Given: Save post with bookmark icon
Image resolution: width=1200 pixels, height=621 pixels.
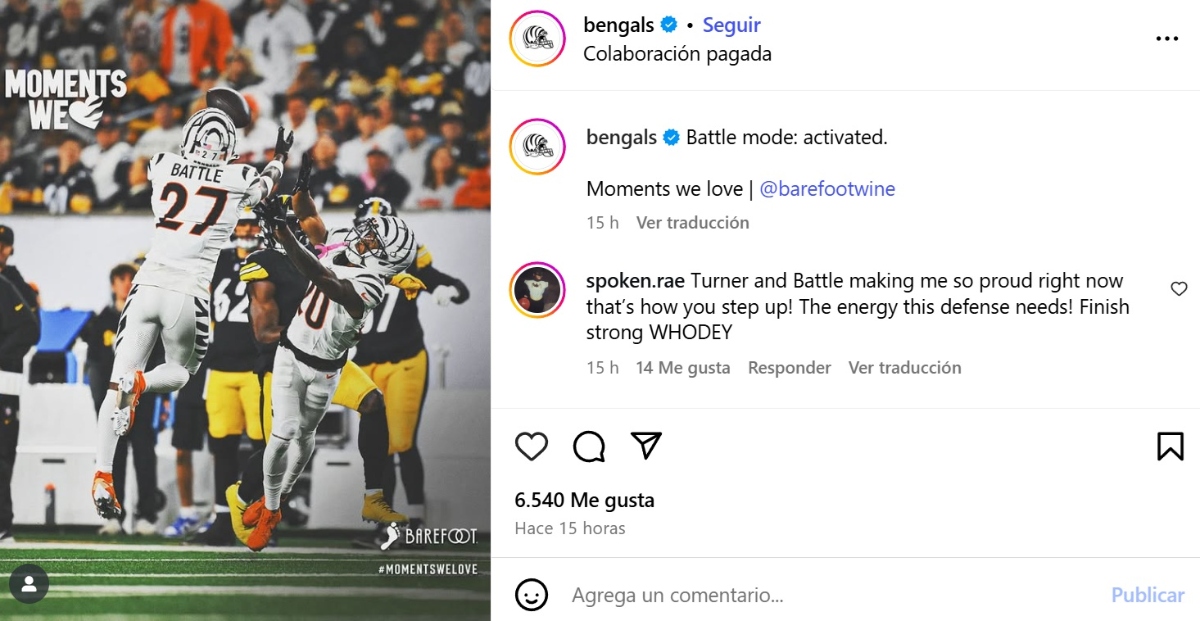Looking at the screenshot, I should point(1170,446).
